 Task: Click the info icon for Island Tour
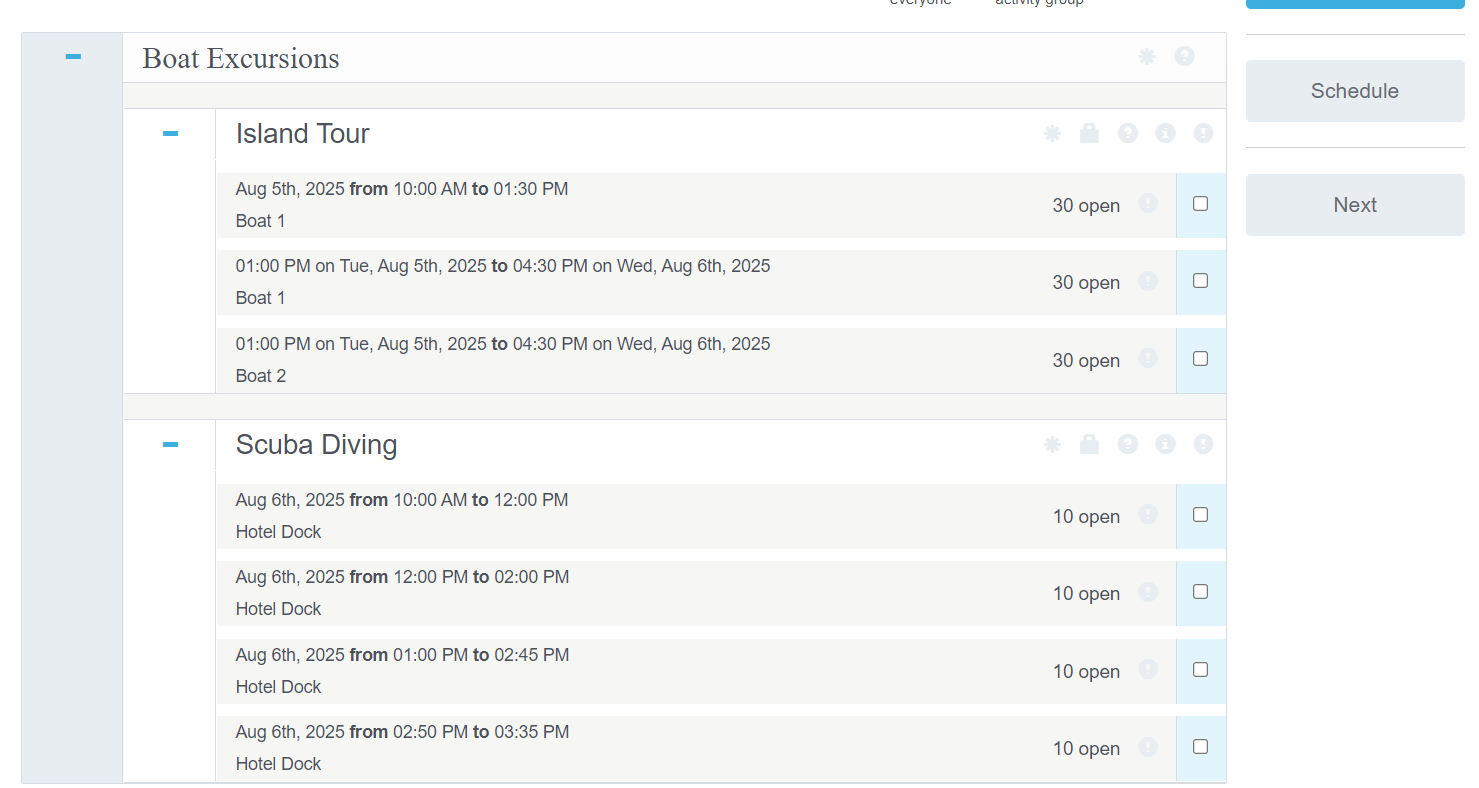(x=1165, y=133)
